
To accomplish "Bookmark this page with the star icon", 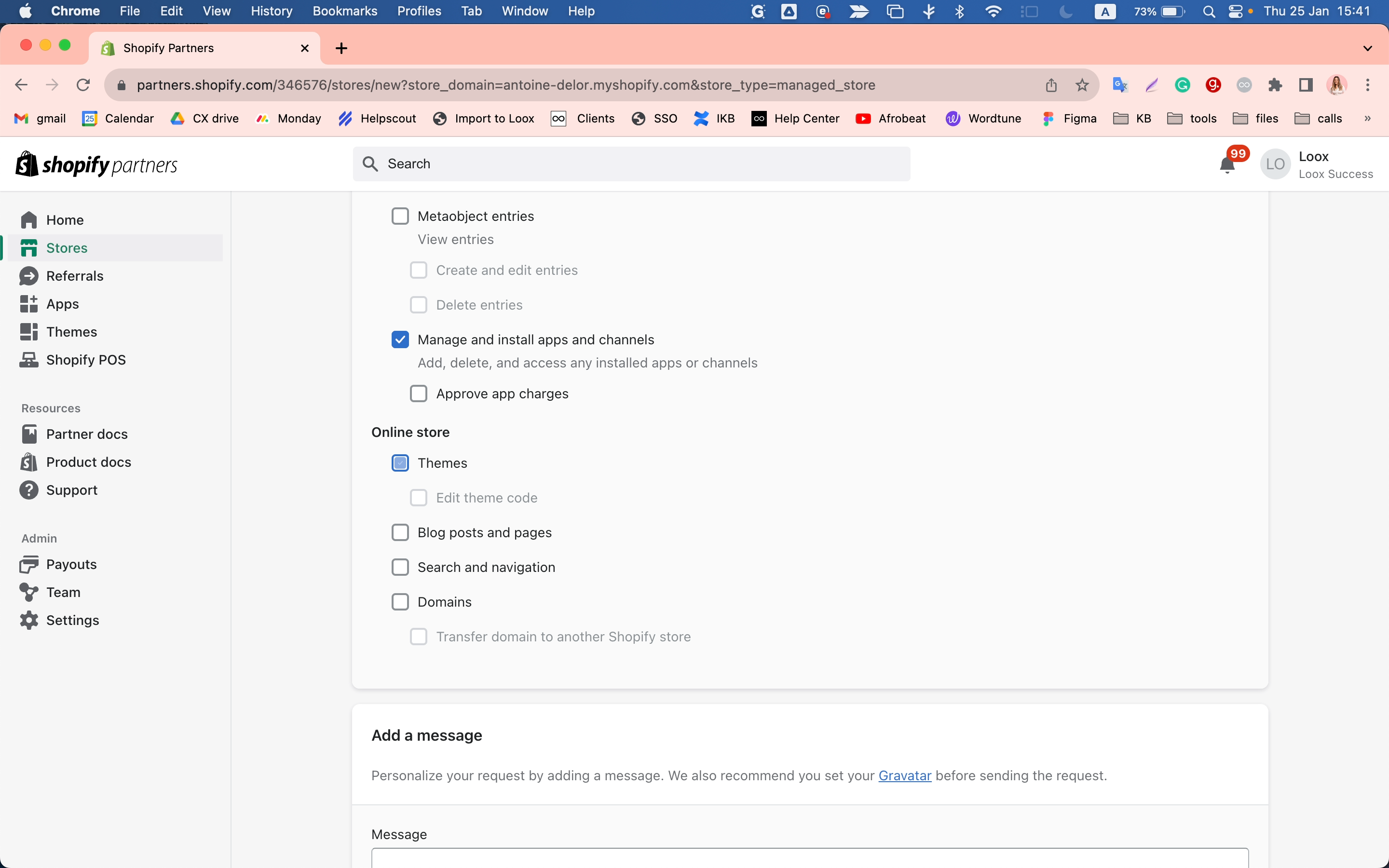I will pyautogui.click(x=1081, y=85).
